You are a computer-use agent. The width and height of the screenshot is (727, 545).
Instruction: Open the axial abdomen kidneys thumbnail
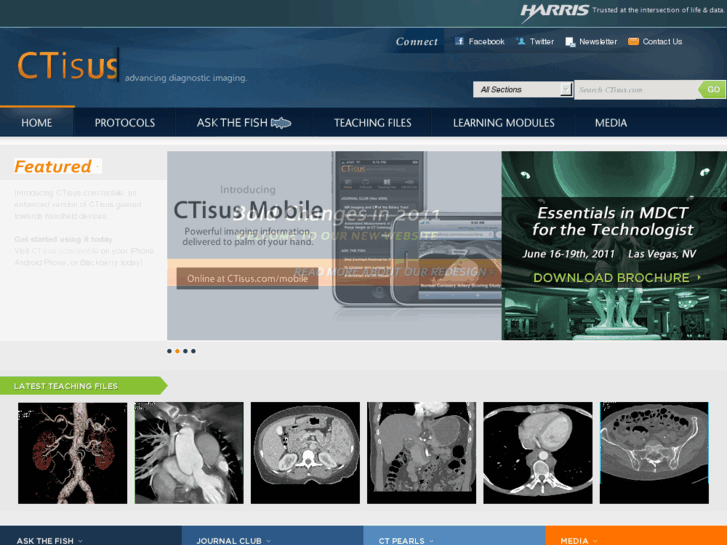[x=305, y=453]
